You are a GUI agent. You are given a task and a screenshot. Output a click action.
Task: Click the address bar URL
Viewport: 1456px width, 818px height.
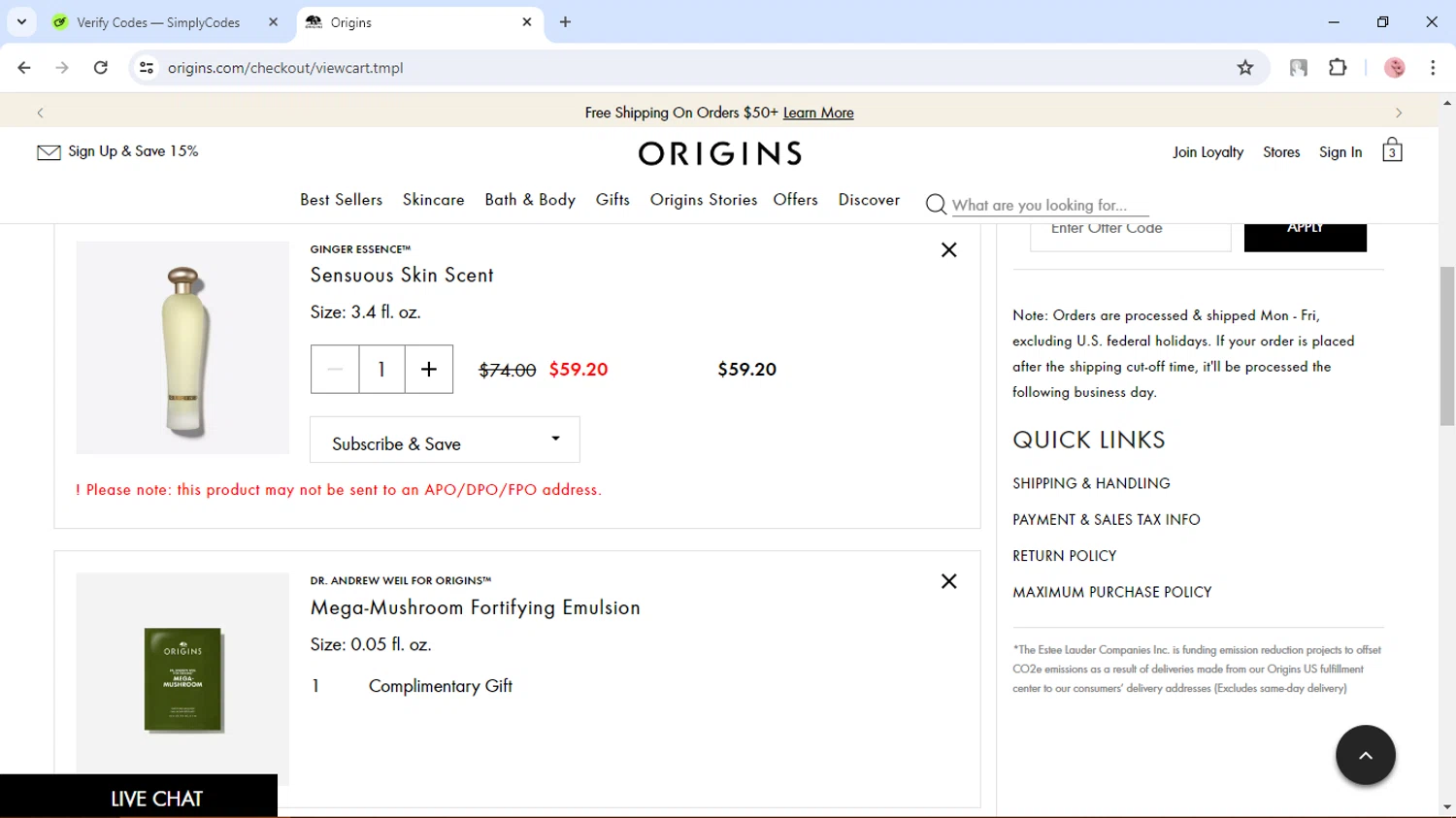point(285,68)
